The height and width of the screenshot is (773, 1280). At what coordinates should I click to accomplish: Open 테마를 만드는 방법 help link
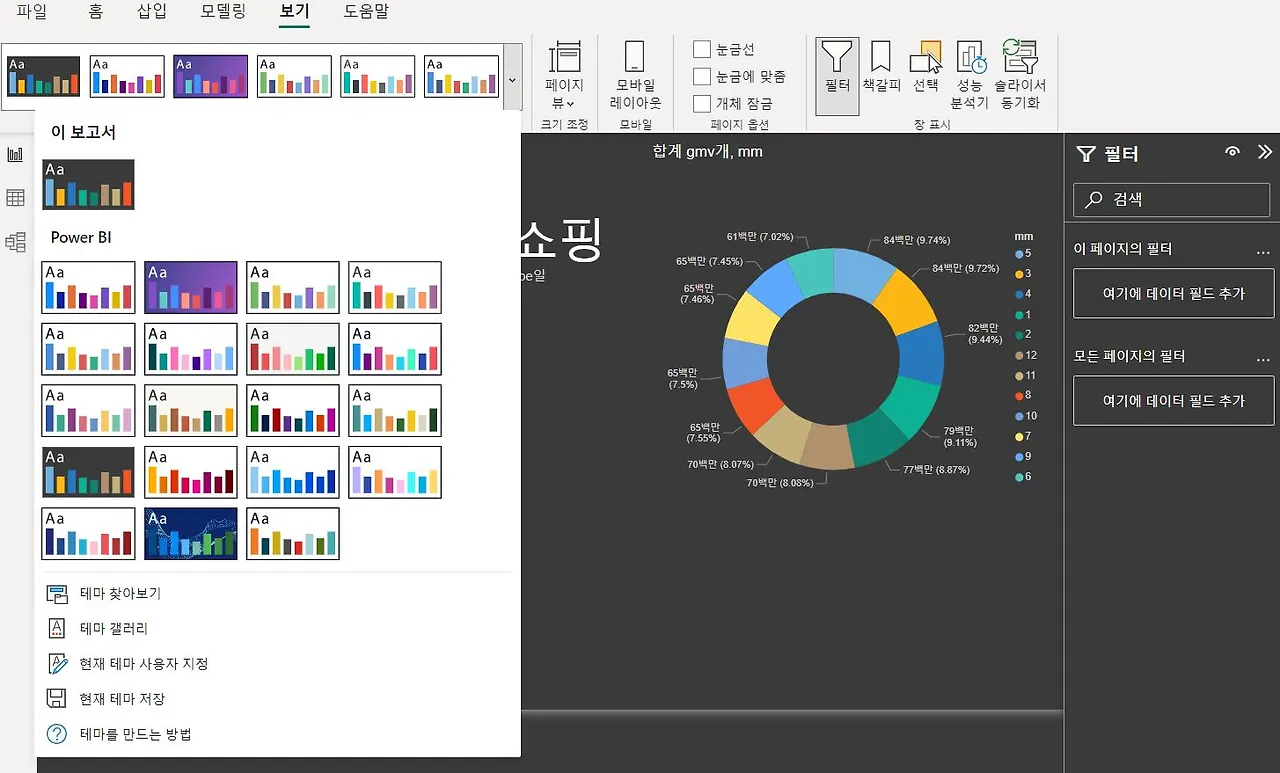click(135, 734)
